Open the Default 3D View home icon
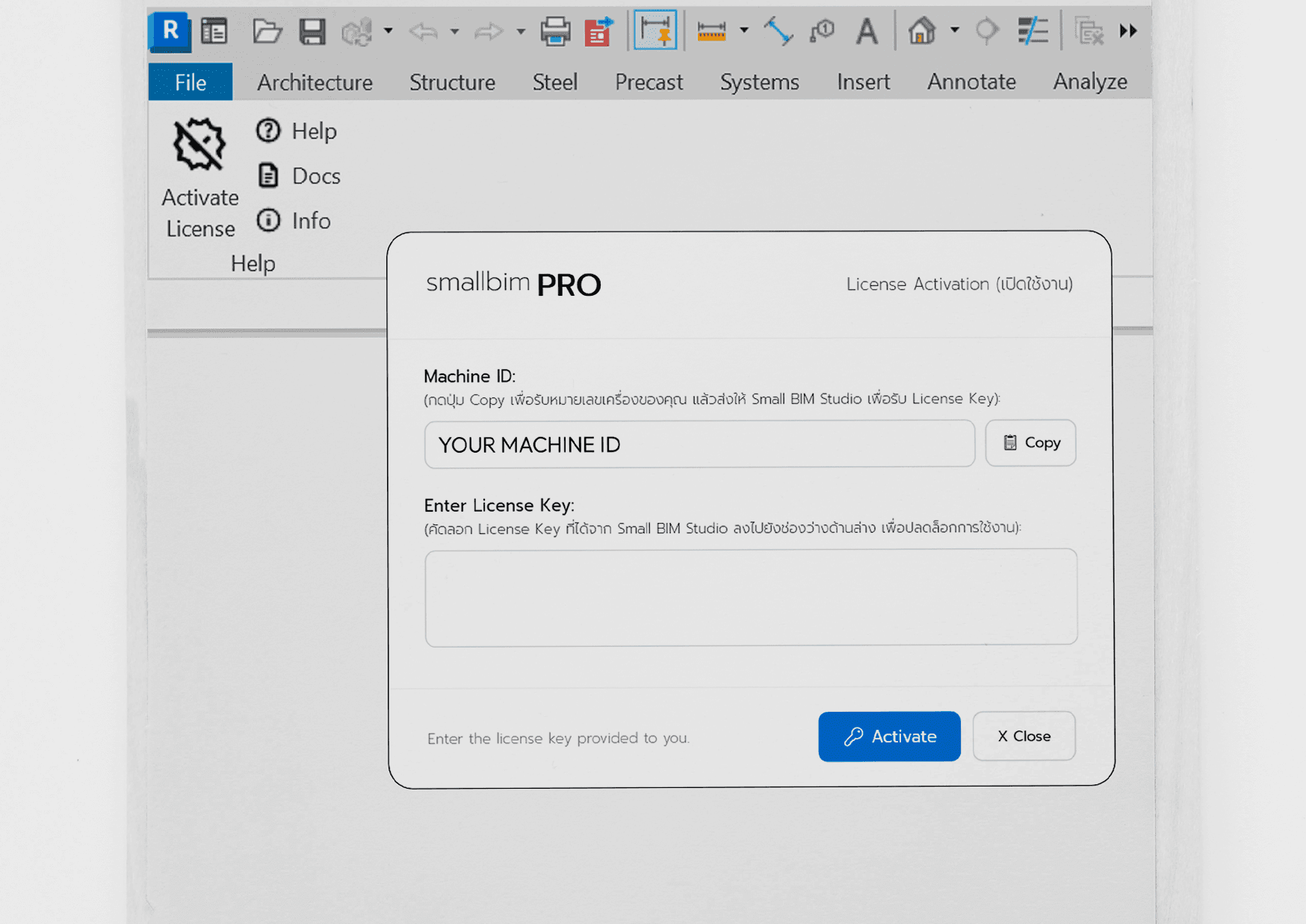The width and height of the screenshot is (1306, 924). [x=923, y=31]
